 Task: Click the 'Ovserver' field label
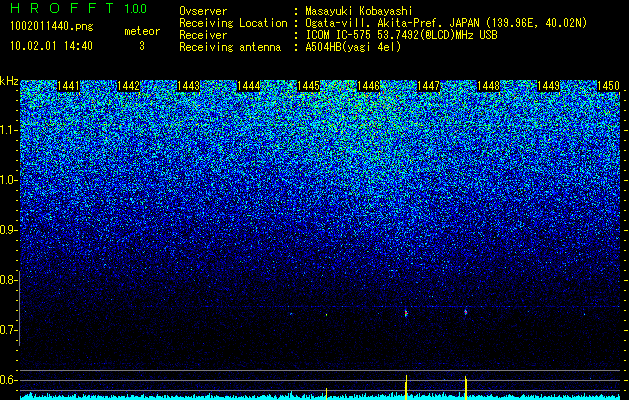point(203,11)
